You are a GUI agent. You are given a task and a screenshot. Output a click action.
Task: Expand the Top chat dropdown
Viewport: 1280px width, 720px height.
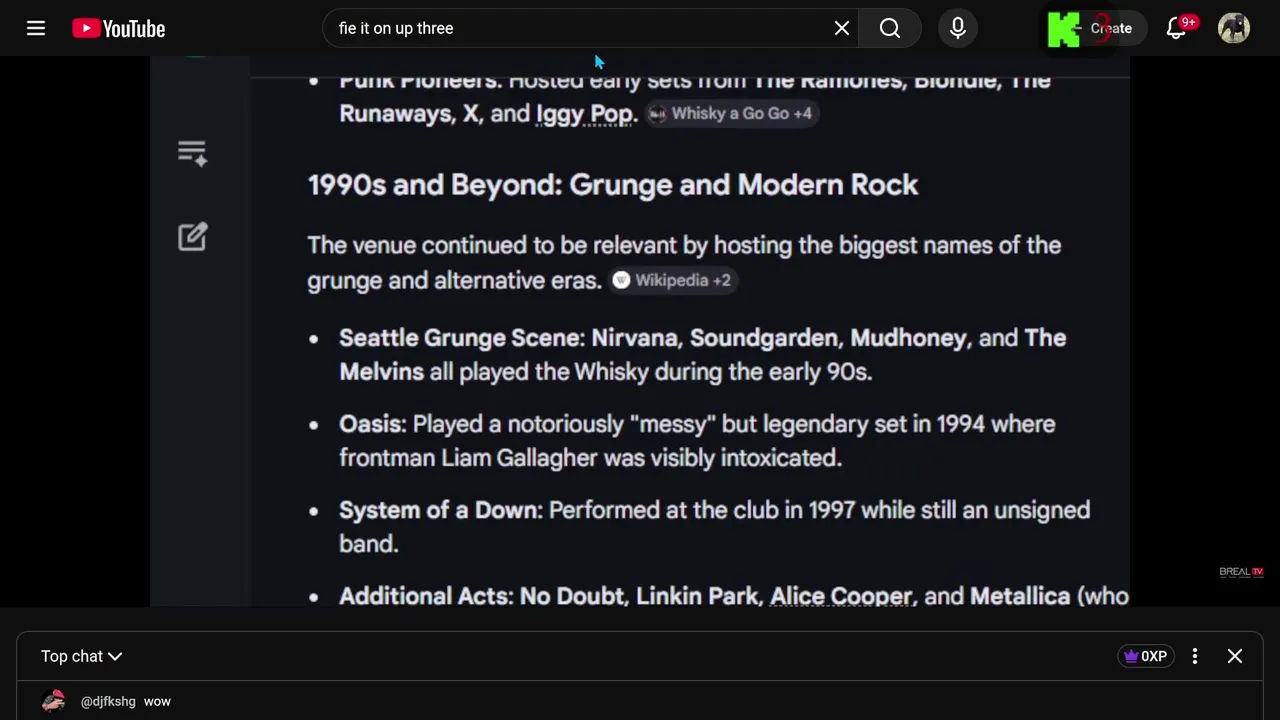pos(81,656)
